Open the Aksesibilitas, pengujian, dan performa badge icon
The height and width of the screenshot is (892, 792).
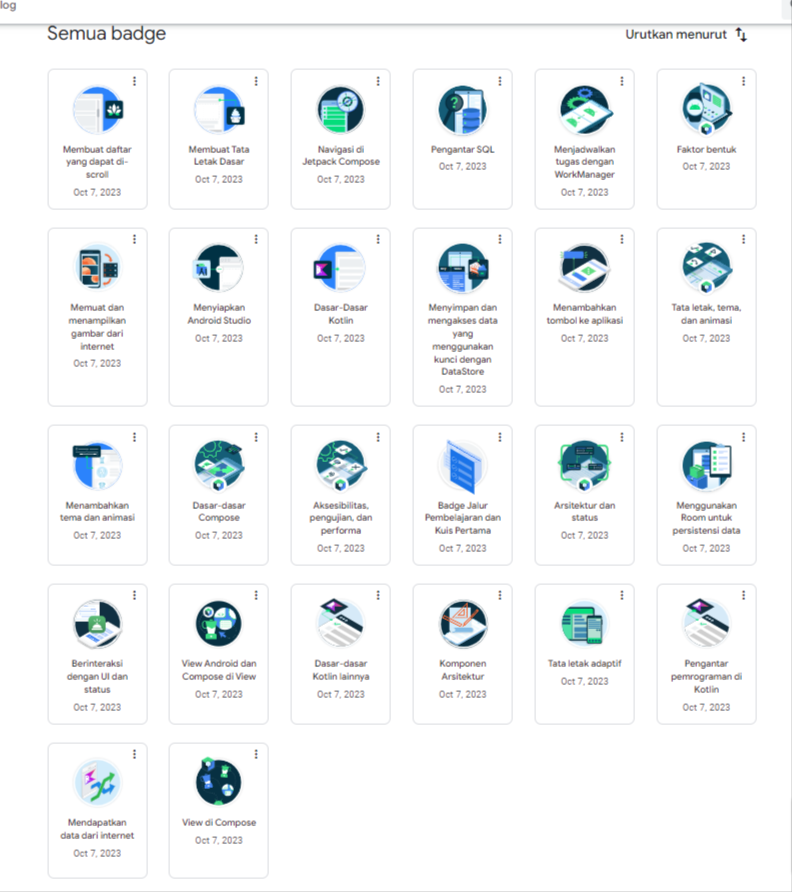(341, 466)
